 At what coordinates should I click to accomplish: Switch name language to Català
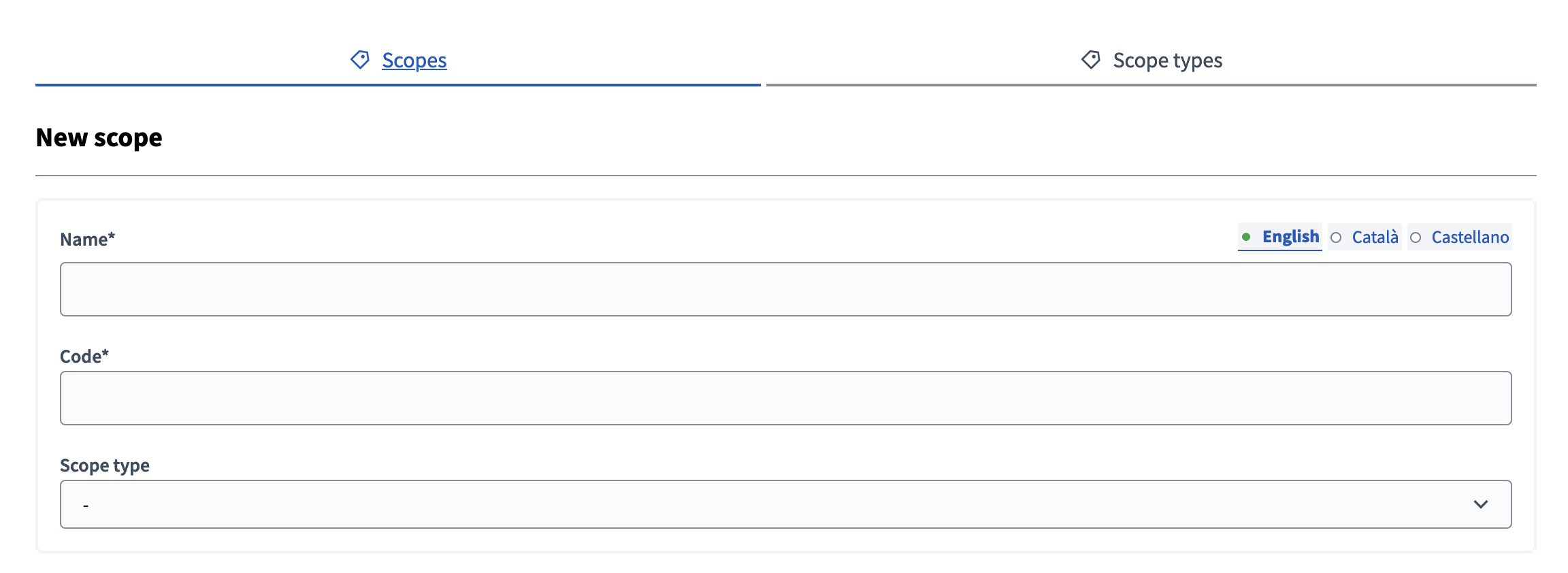click(x=1375, y=238)
